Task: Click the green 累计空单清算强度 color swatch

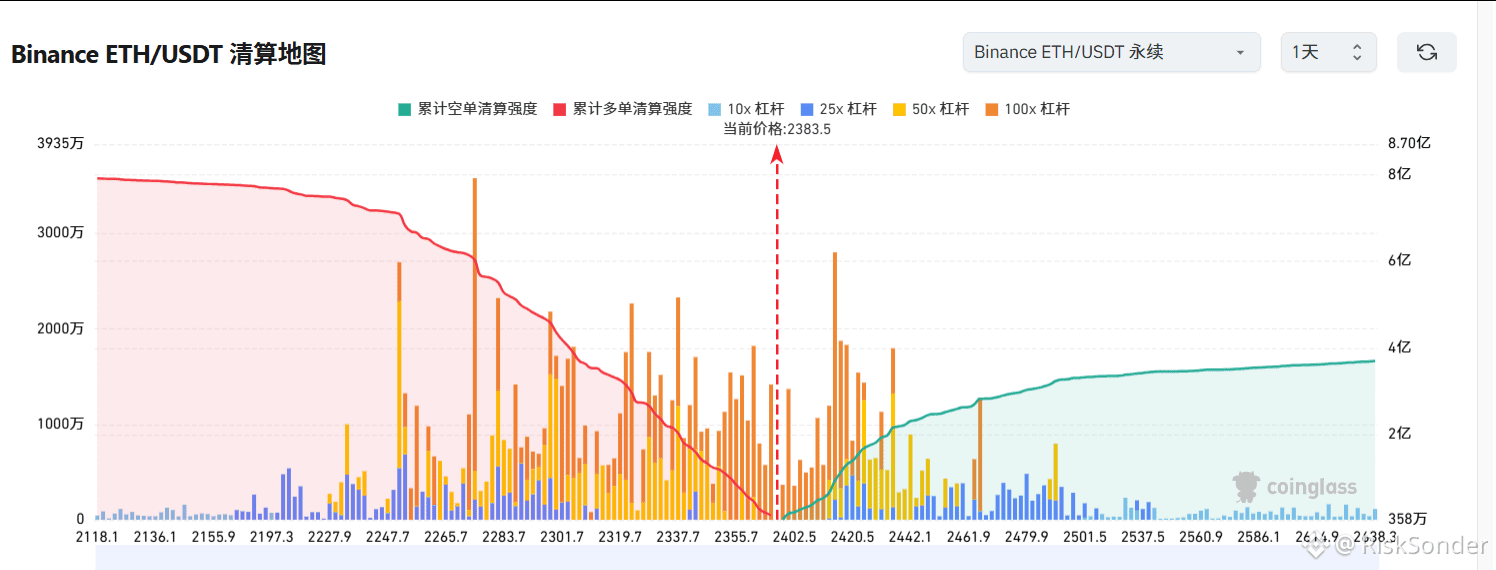Action: coord(404,109)
